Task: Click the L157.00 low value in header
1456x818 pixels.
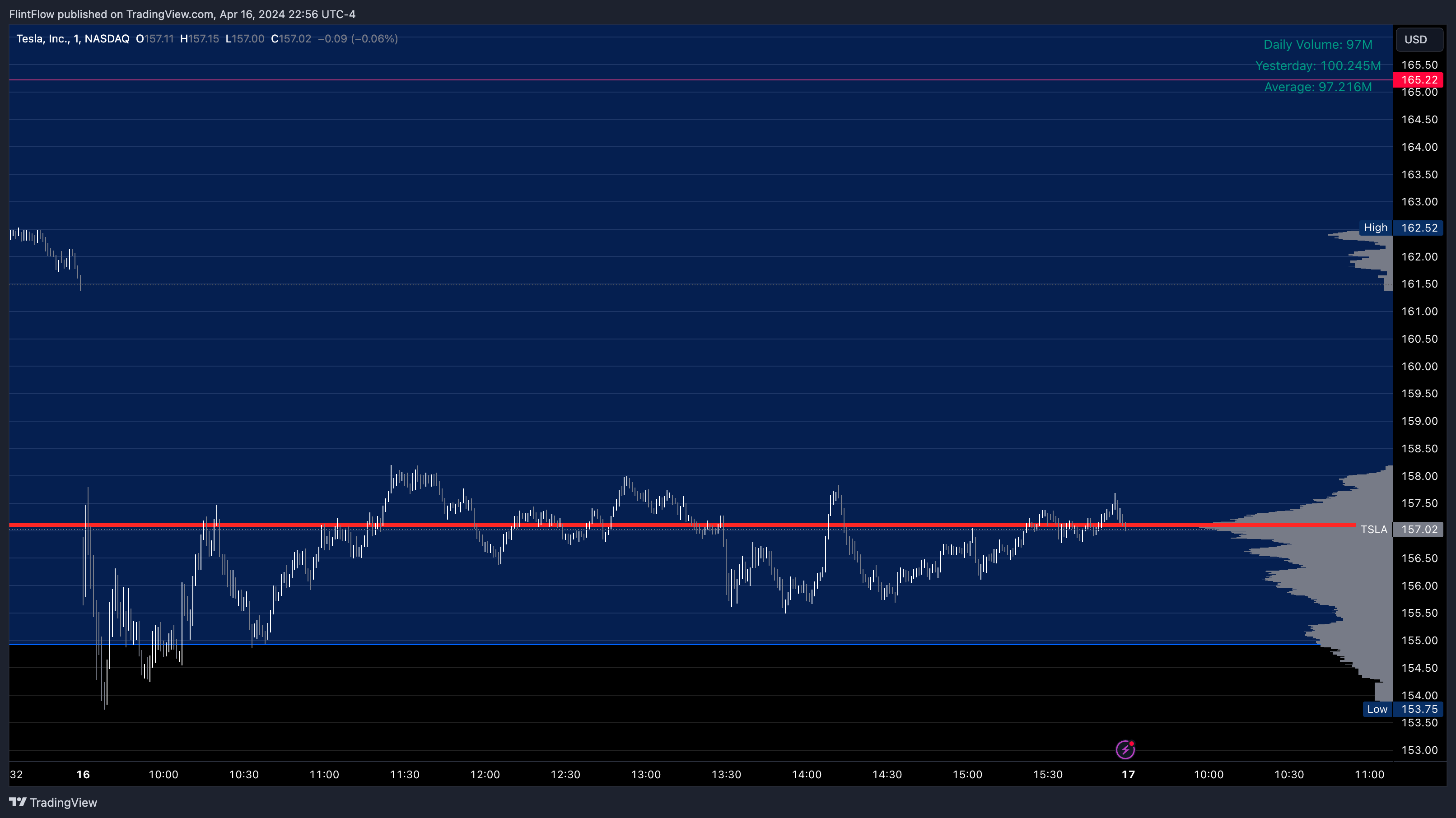Action: click(x=245, y=38)
